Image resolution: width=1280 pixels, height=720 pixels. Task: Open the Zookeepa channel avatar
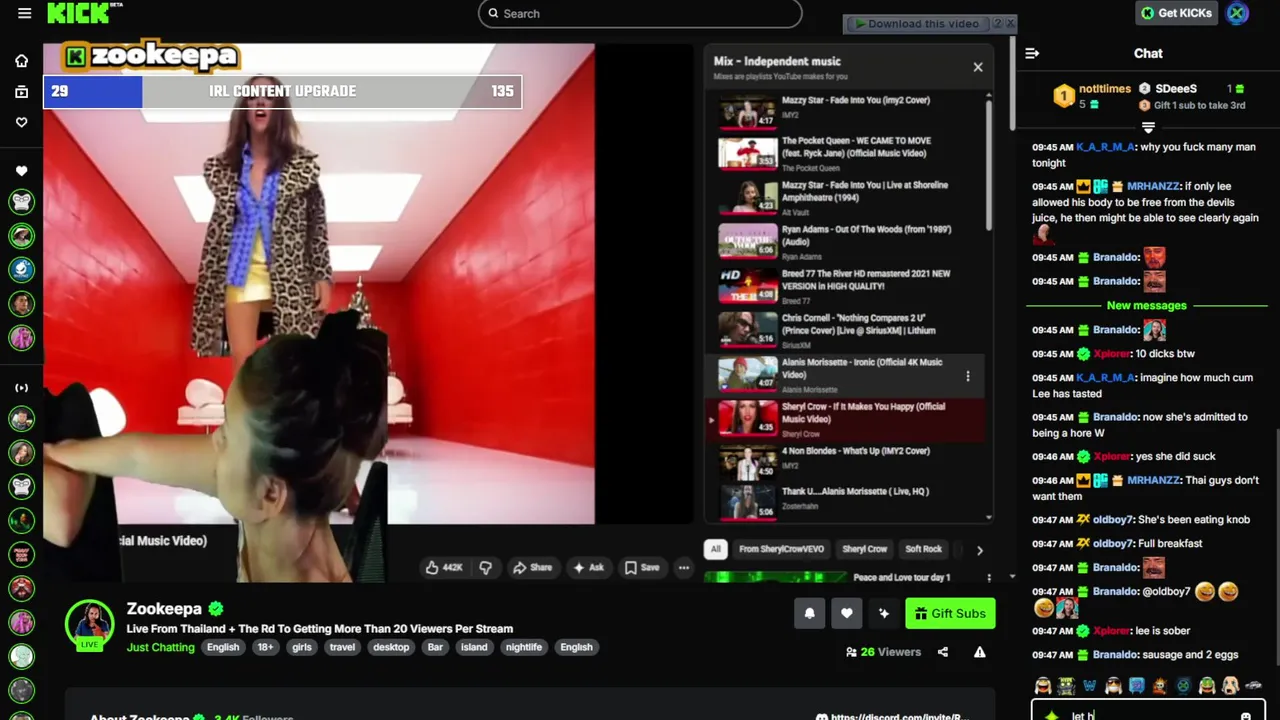coord(90,624)
